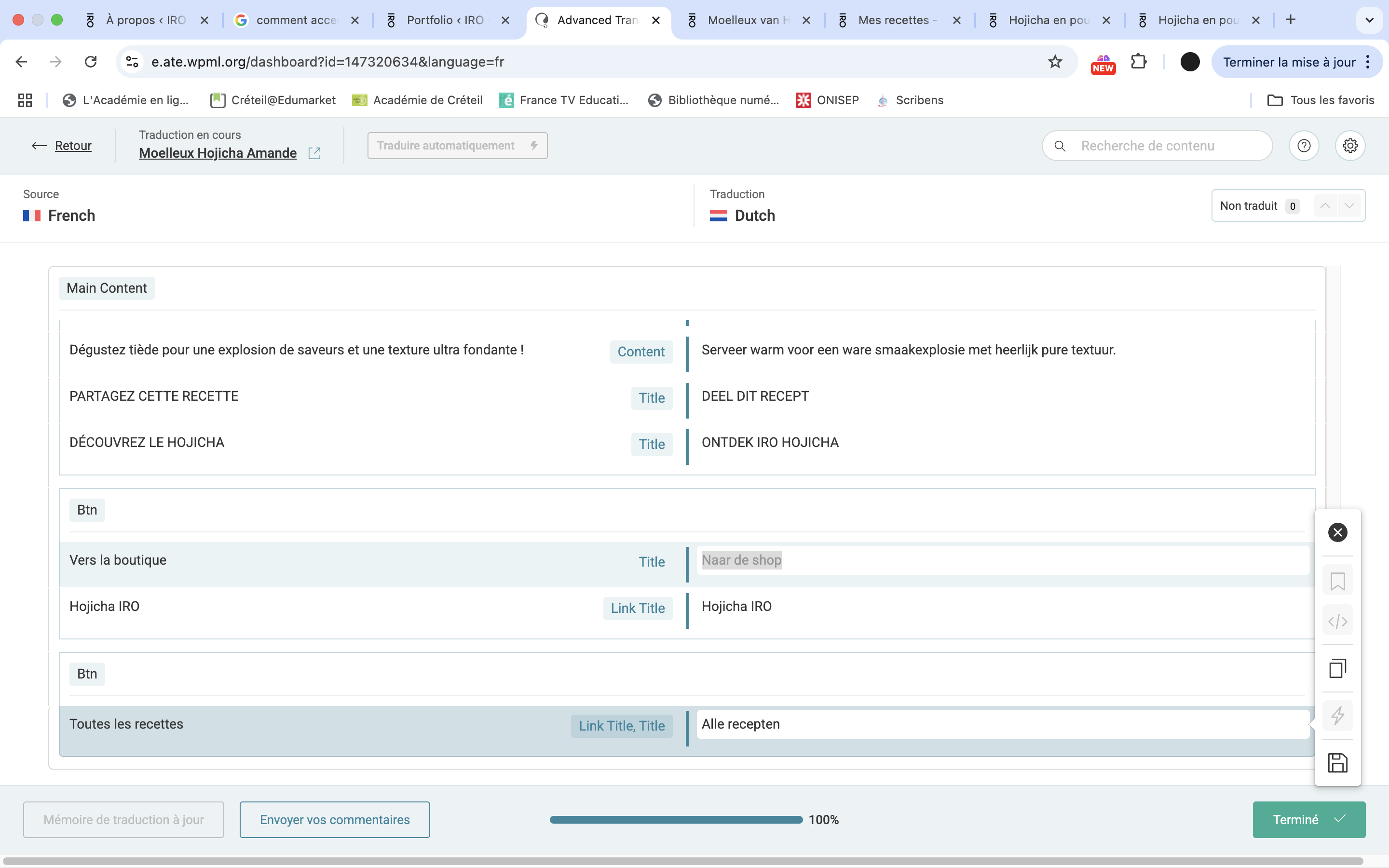This screenshot has width=1389, height=868.
Task: Click the Terminé button
Action: click(x=1308, y=819)
